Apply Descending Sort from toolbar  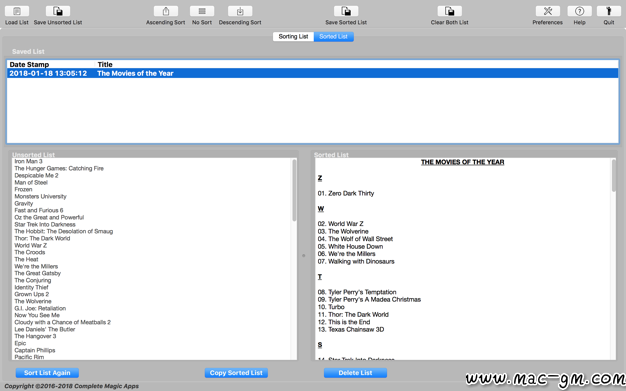(x=240, y=11)
